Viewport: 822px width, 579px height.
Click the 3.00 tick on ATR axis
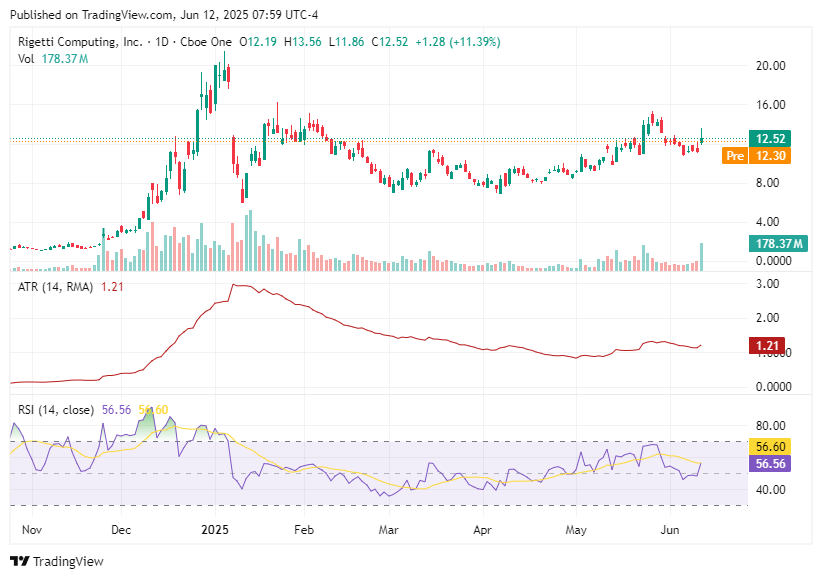click(767, 284)
